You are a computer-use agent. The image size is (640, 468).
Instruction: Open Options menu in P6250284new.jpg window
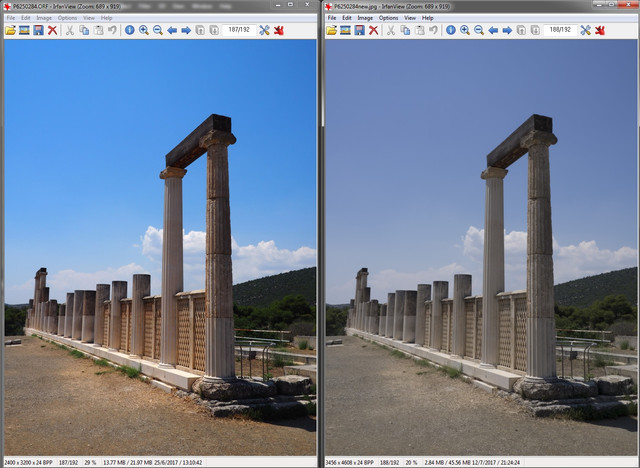[x=388, y=18]
